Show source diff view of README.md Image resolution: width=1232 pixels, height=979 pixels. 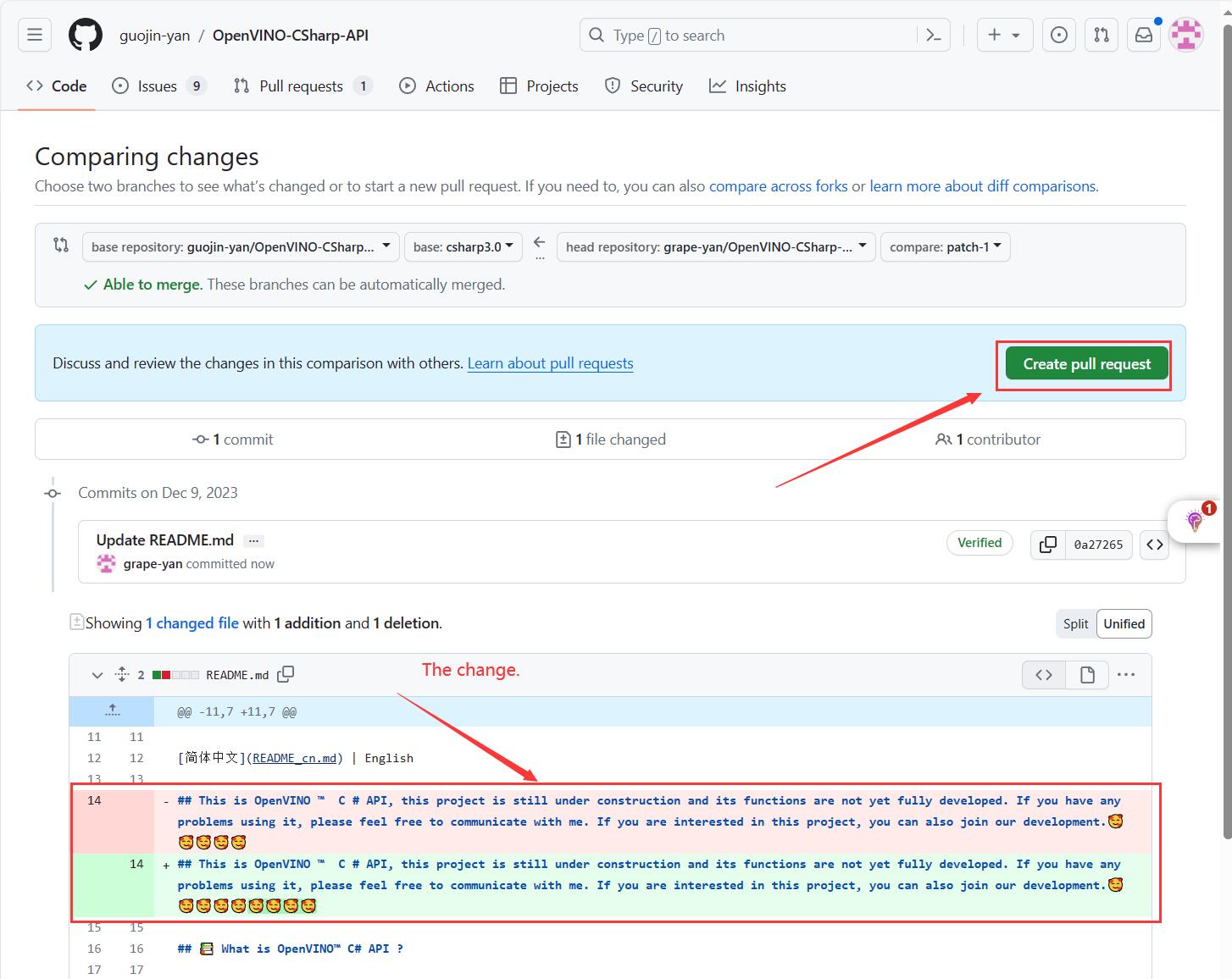(1044, 674)
